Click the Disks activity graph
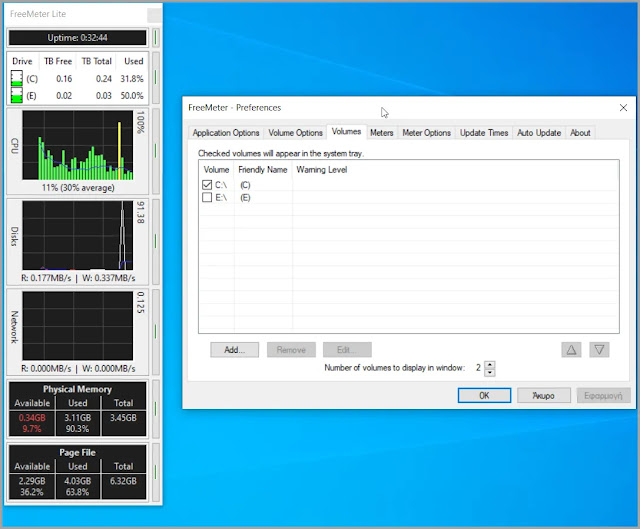 coord(78,235)
